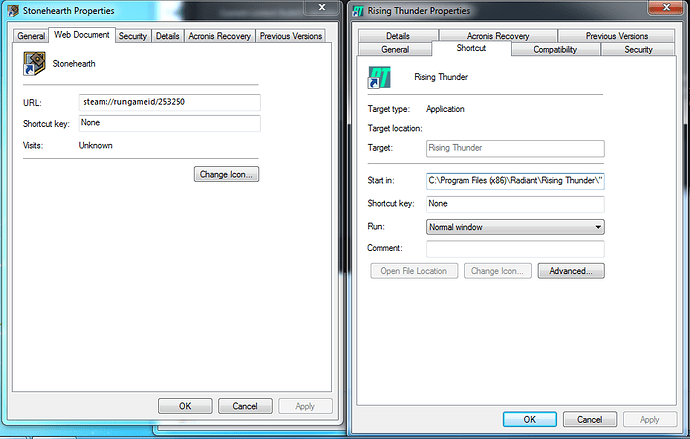Screen dimensions: 690x439
Task: Click the Stonehearth Properties title bar icon
Action: pyautogui.click(x=13, y=11)
